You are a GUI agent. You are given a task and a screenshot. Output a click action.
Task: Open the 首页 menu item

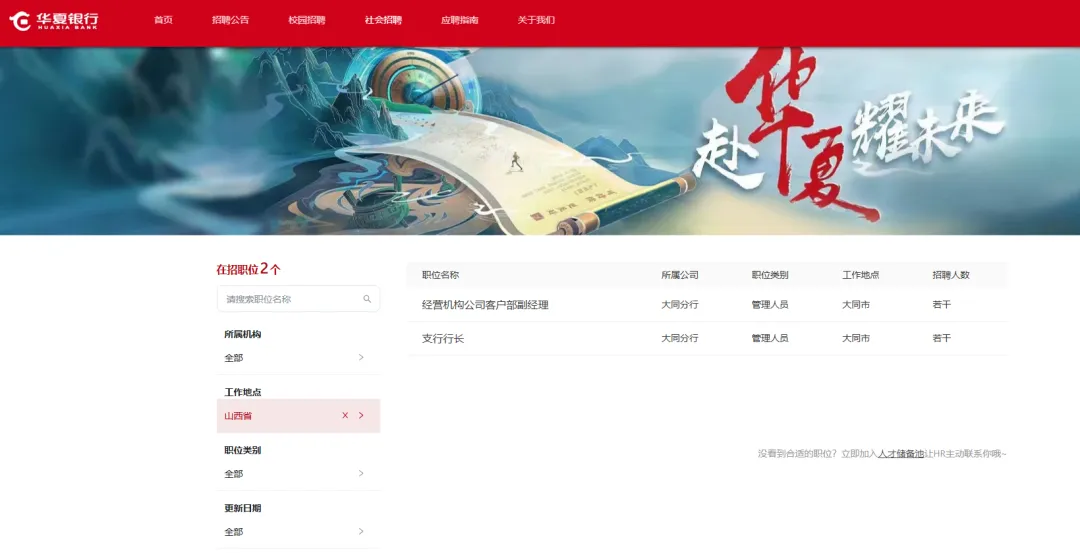[x=163, y=20]
